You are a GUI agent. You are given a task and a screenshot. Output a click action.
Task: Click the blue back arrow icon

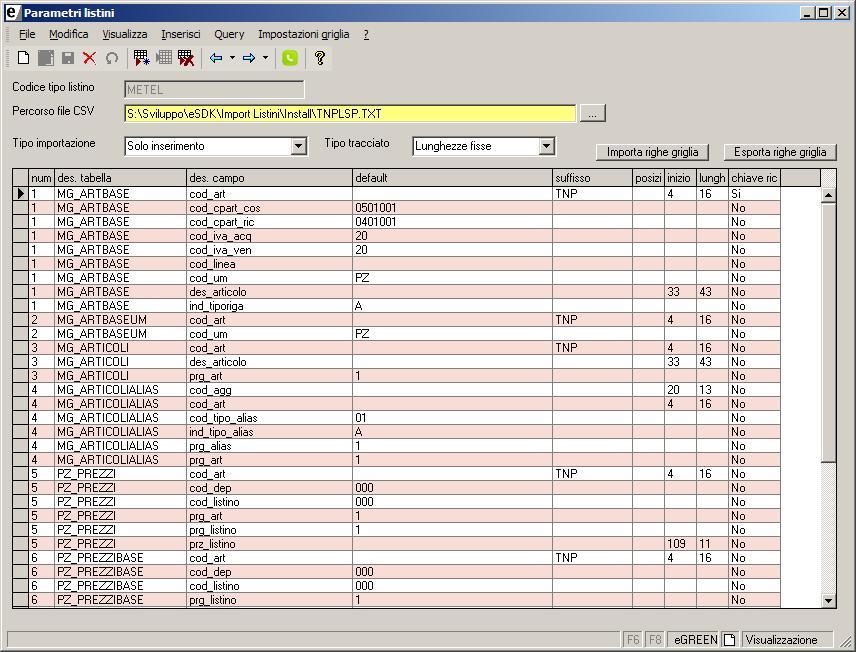click(x=216, y=58)
